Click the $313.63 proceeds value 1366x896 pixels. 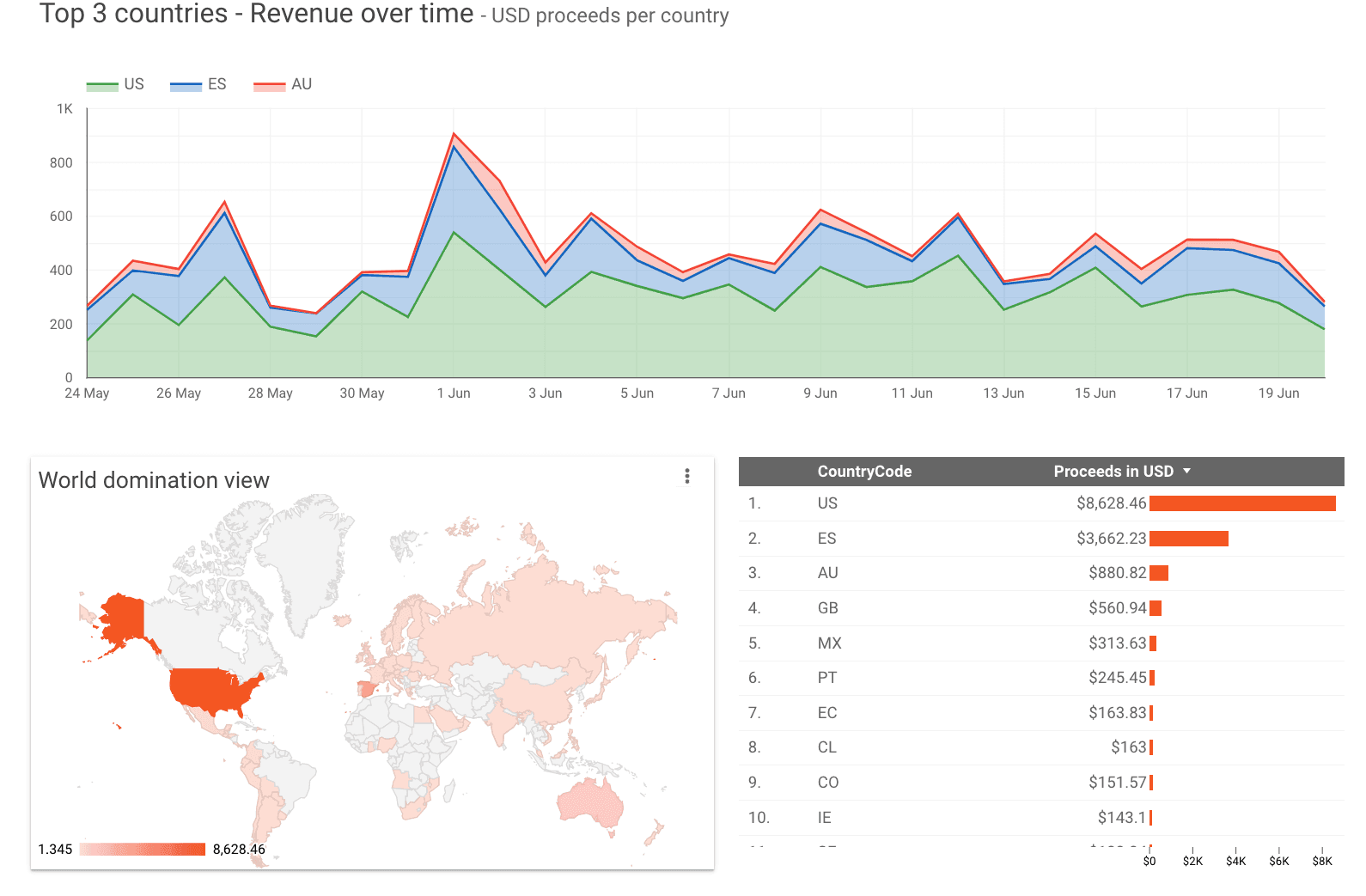(x=1117, y=643)
